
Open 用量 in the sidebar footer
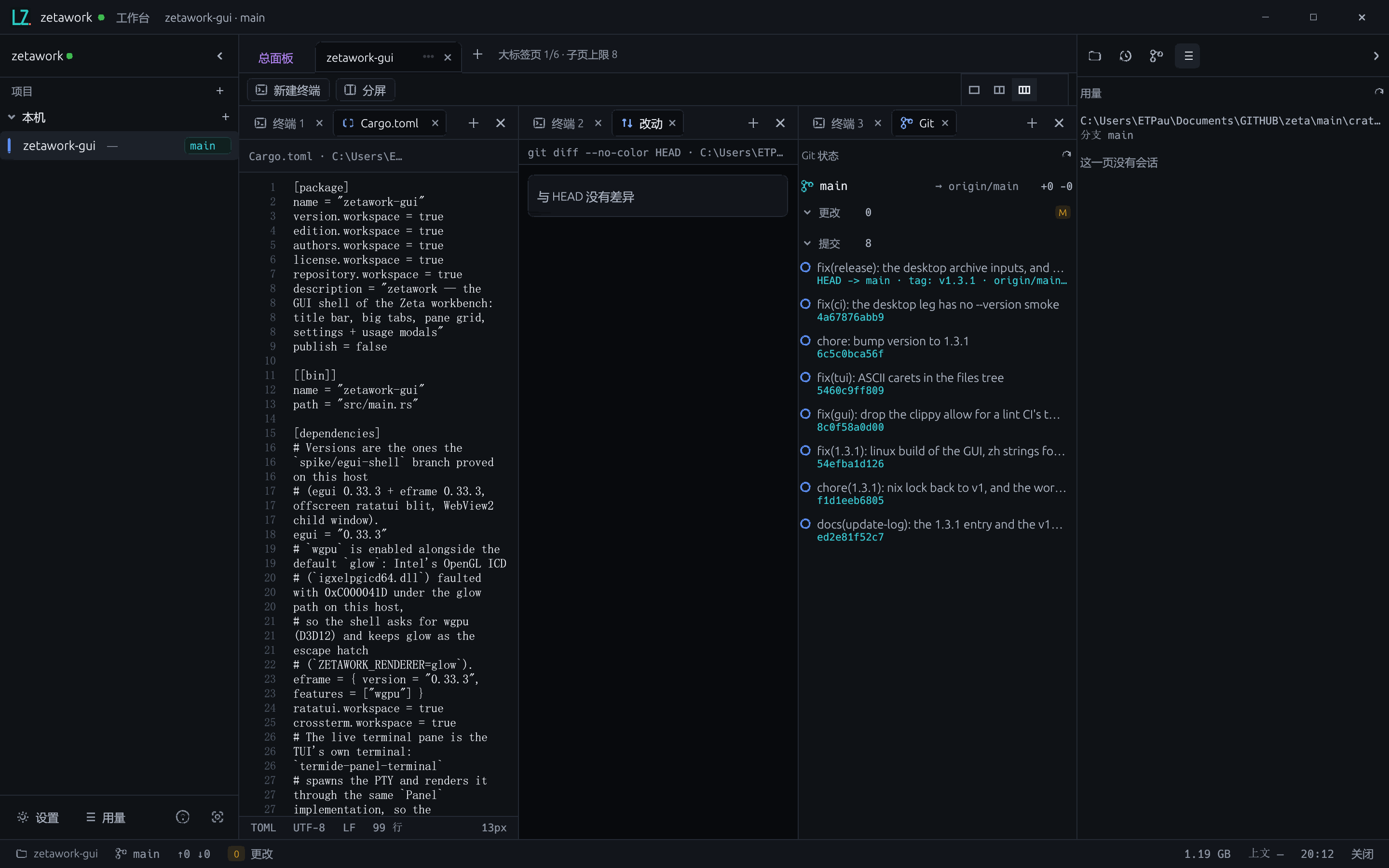(x=106, y=817)
